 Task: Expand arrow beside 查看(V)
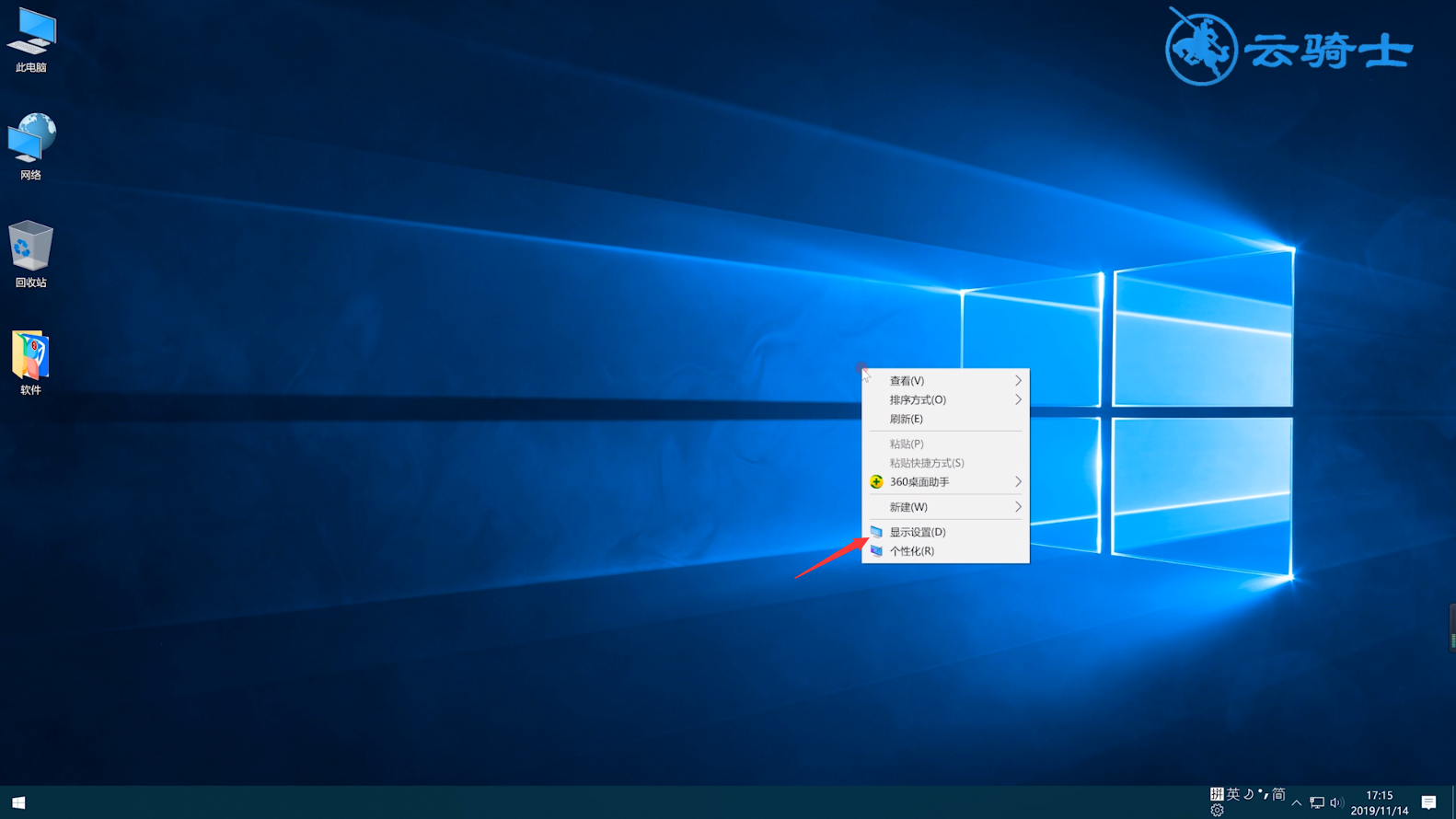(x=1018, y=380)
